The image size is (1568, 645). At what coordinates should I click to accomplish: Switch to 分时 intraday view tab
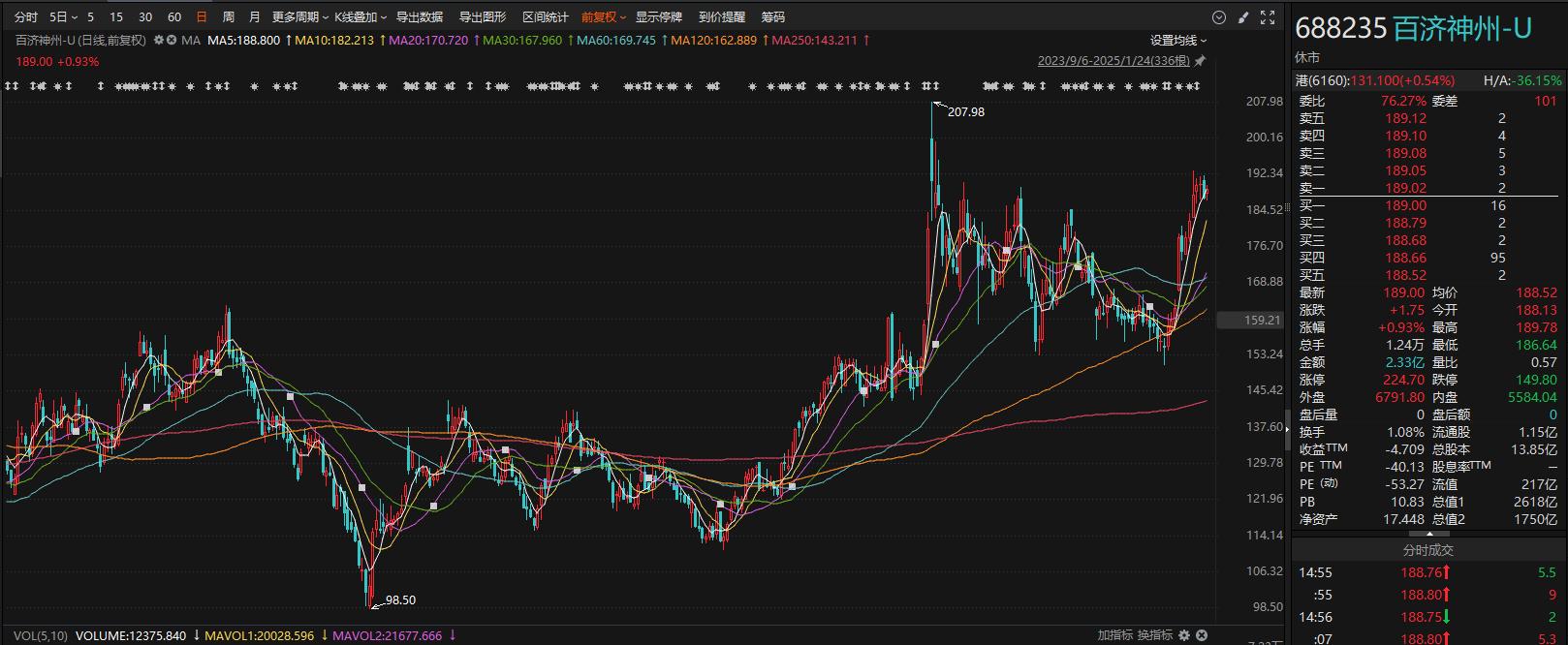pos(26,17)
